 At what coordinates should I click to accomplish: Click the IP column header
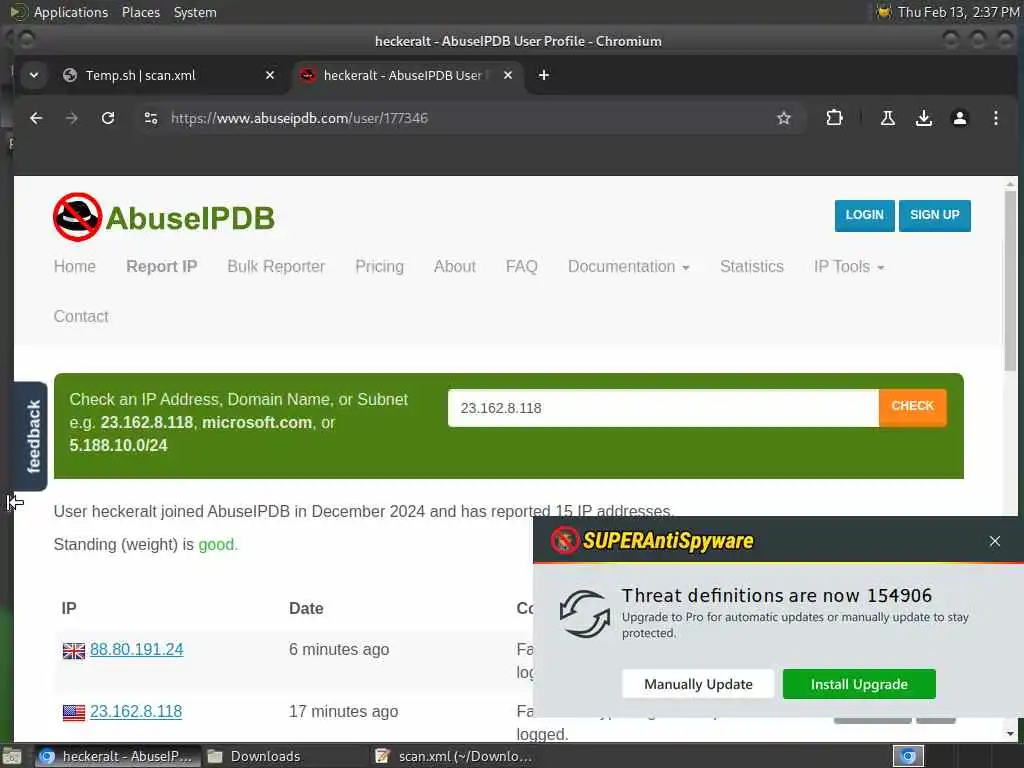point(69,609)
